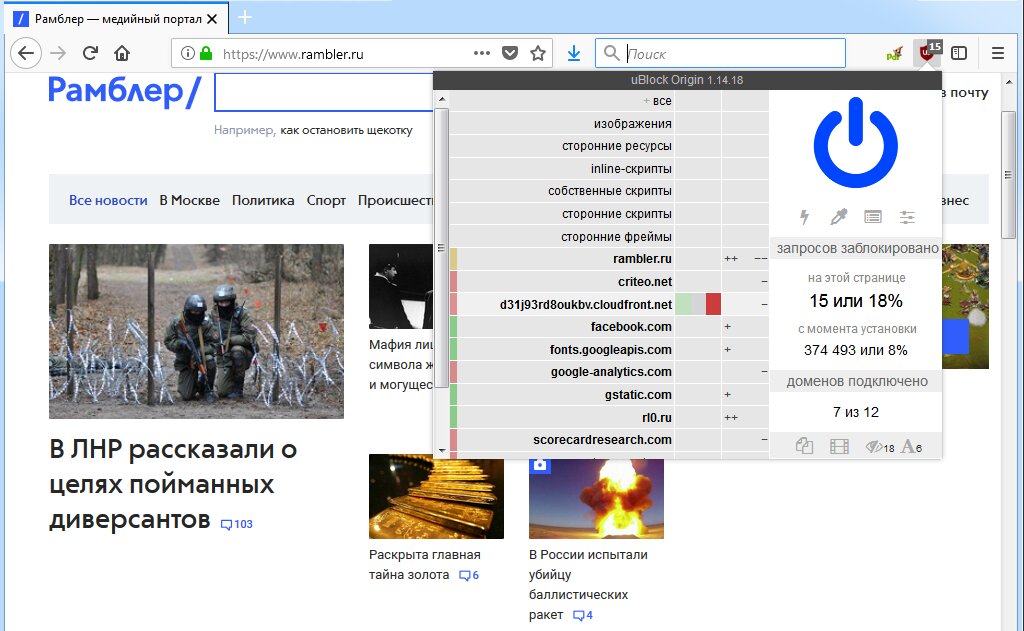Click the soldiers news photo thumbnail
The image size is (1024, 631).
point(196,331)
